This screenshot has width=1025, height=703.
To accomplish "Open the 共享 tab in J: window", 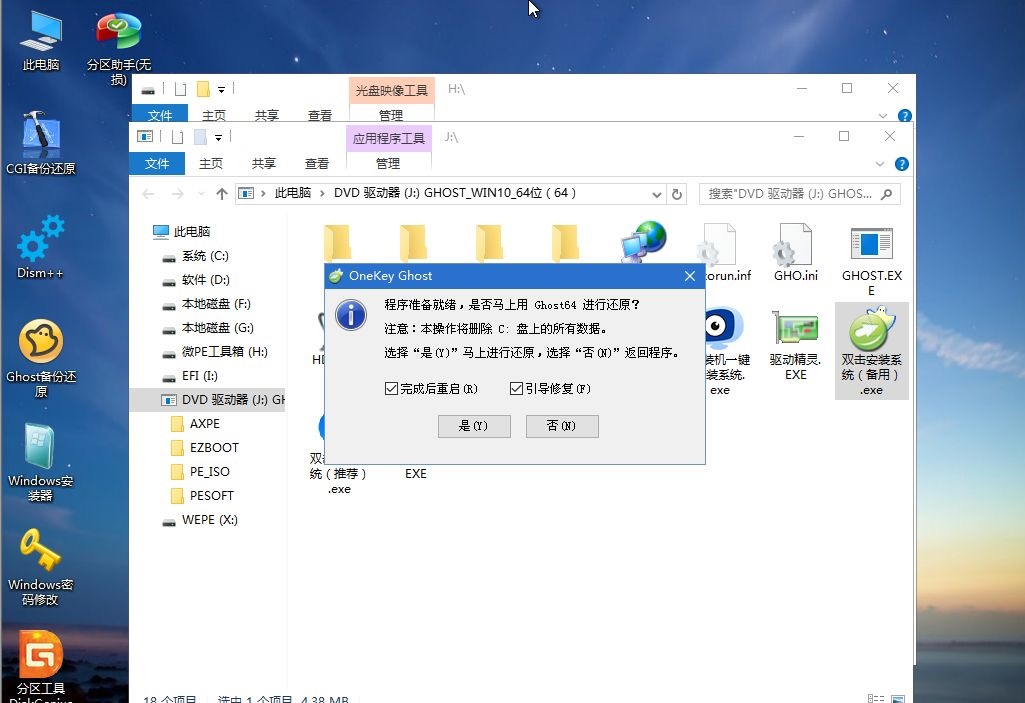I will [263, 163].
